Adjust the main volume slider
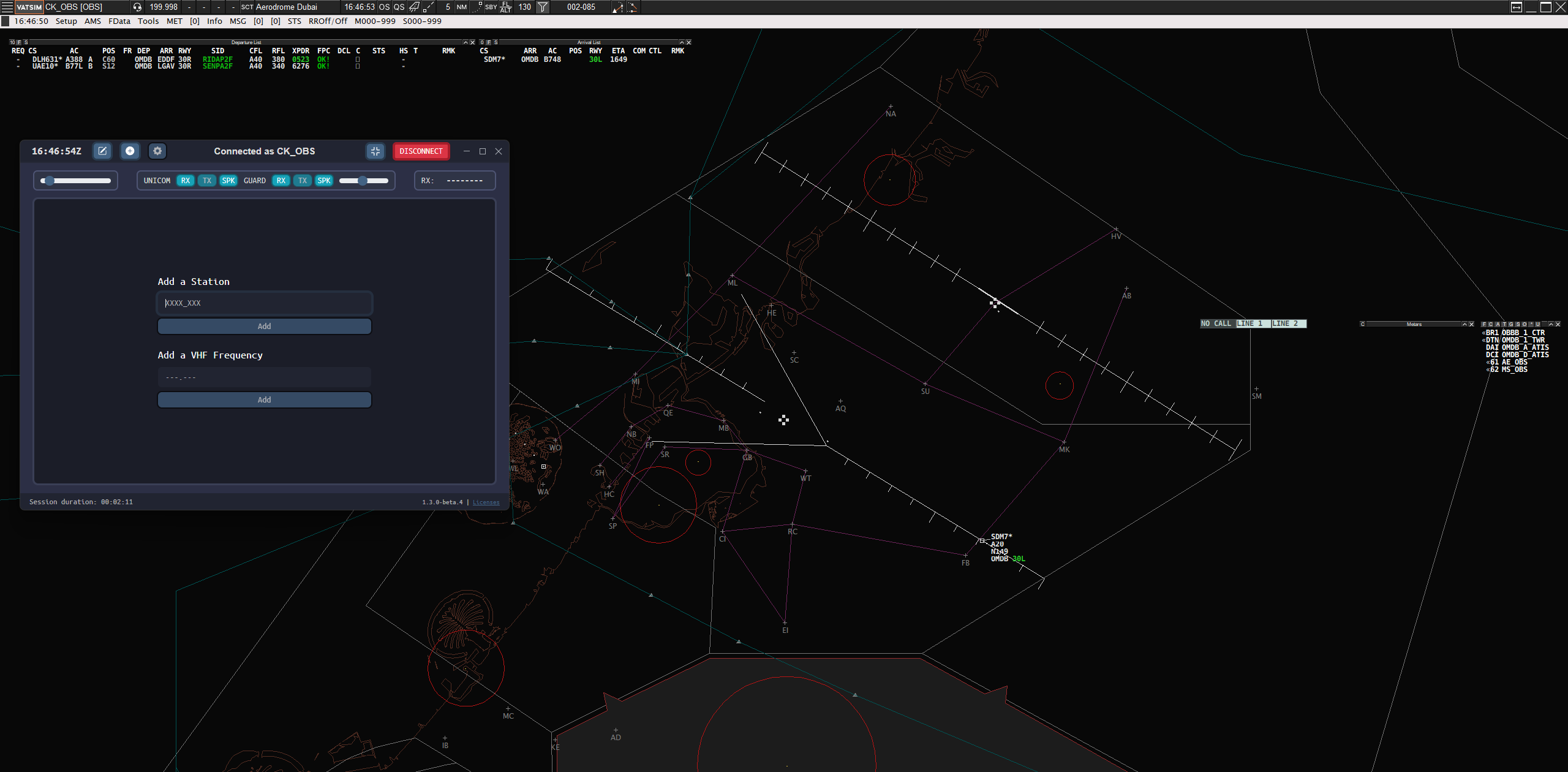 [x=75, y=181]
